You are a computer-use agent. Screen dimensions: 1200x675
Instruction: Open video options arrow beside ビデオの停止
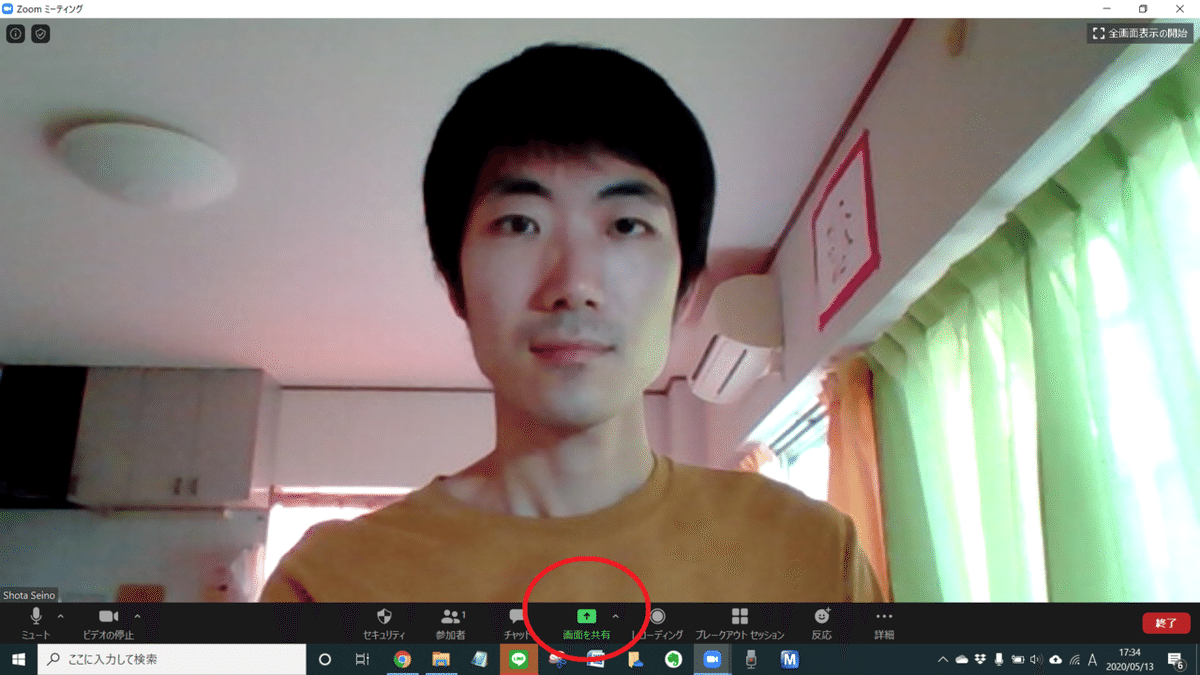coord(137,617)
